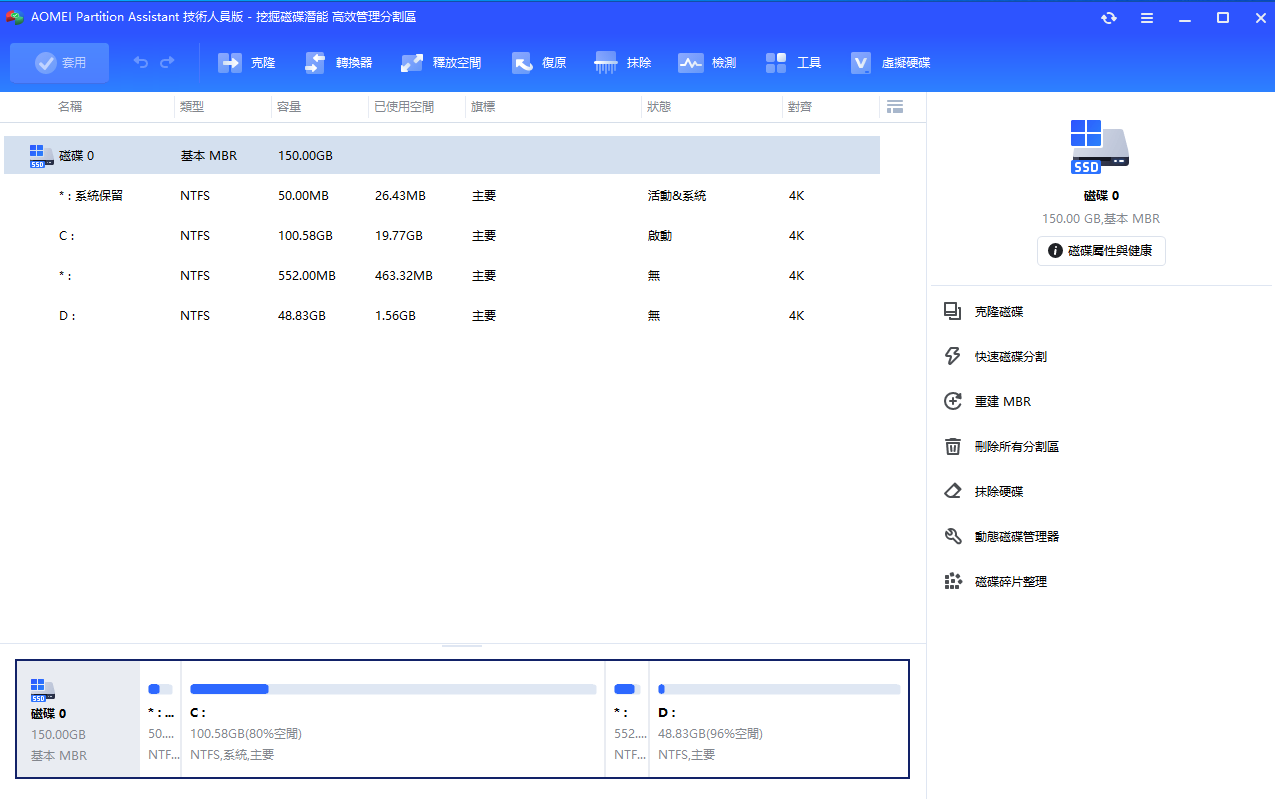
Task: Open the 克隆 (Clone) toolbar tool
Action: click(x=246, y=63)
